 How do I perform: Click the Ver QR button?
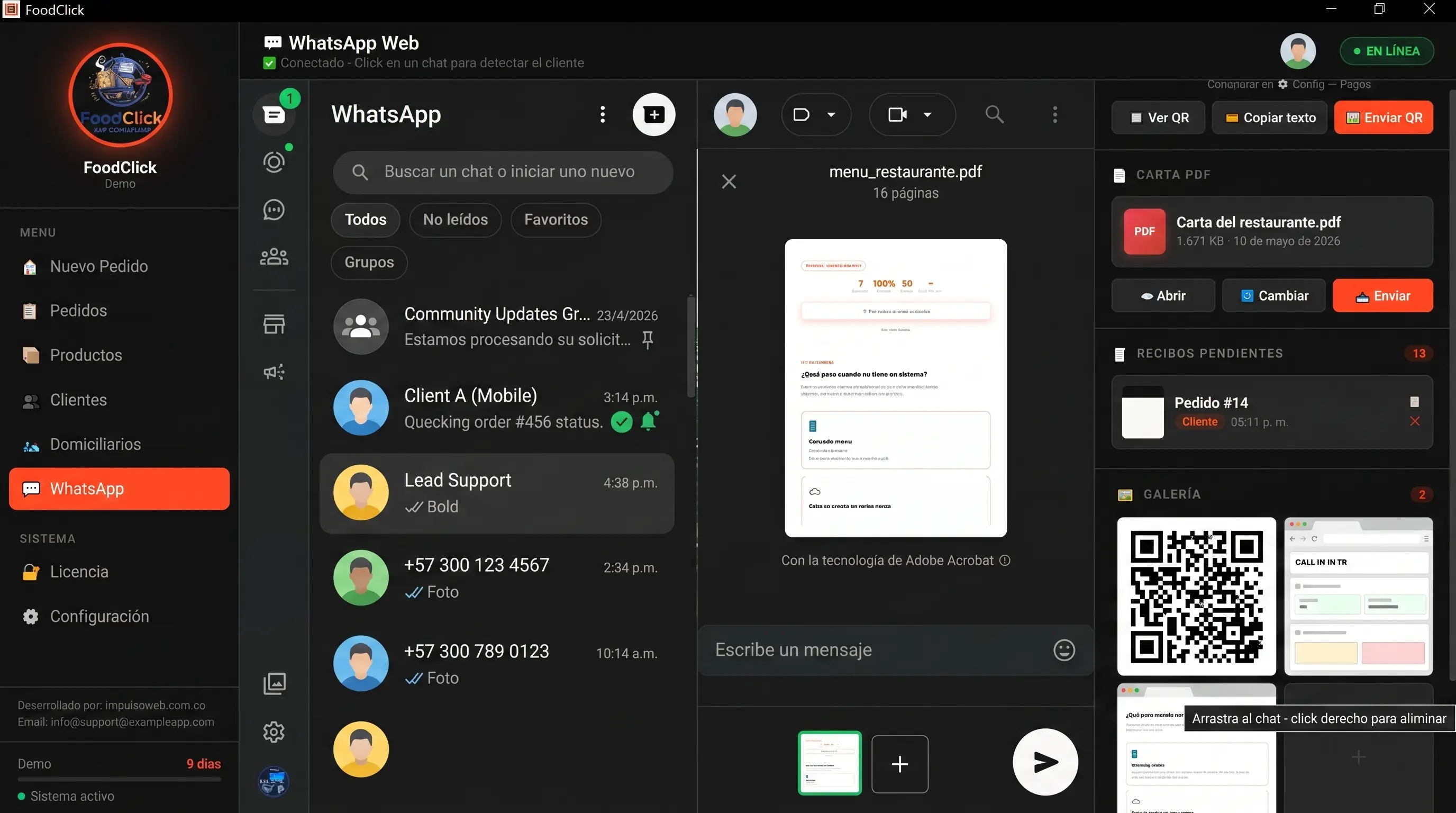[x=1158, y=118]
